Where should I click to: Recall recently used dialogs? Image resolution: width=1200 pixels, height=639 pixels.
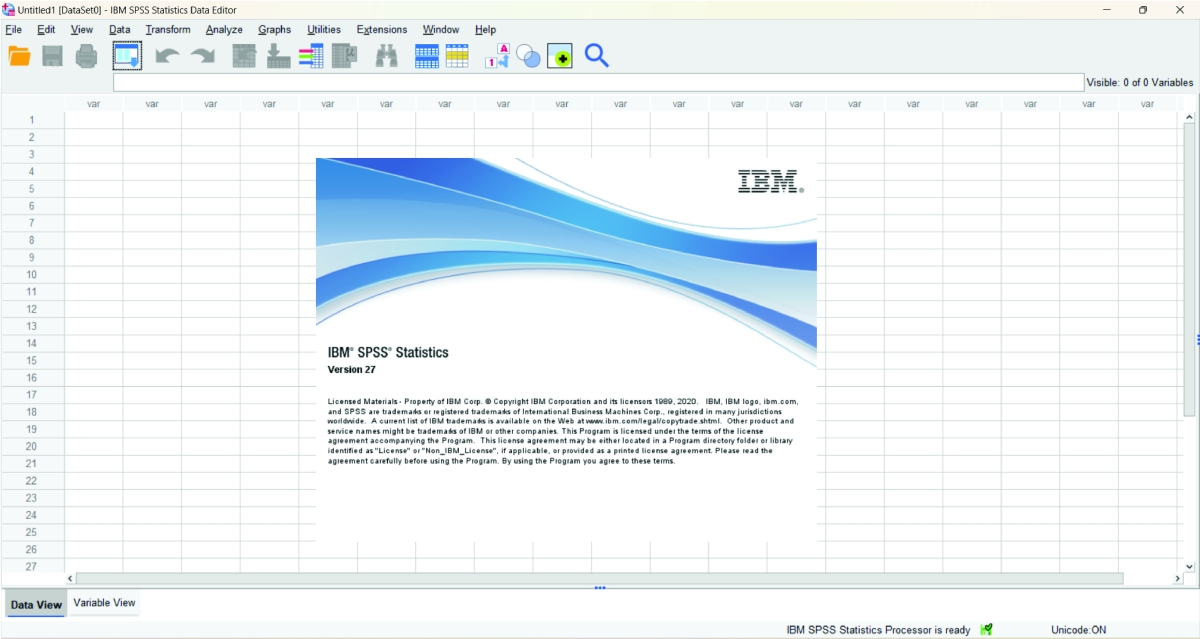coord(127,56)
